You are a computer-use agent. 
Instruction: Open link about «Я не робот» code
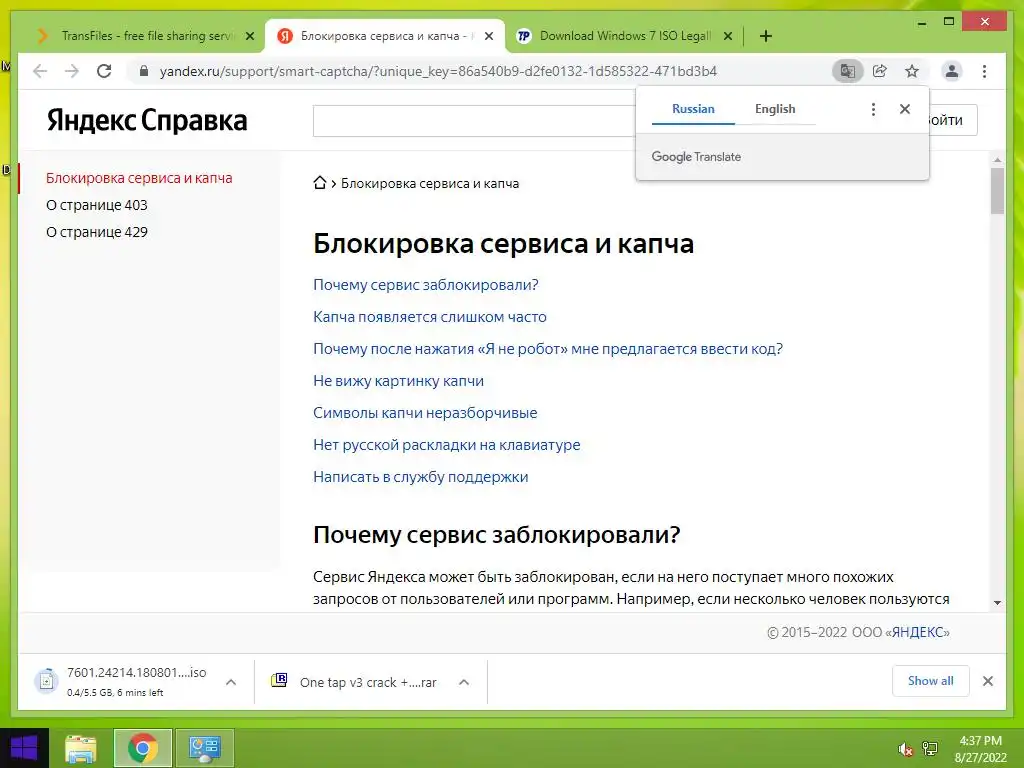547,349
